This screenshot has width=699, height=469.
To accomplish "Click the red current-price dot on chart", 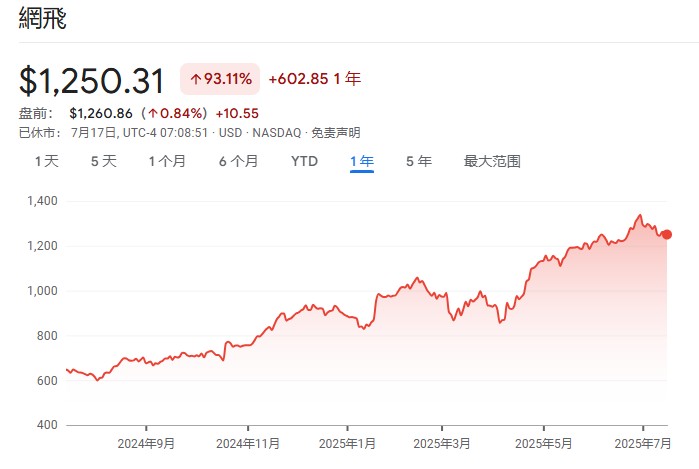I will (666, 234).
